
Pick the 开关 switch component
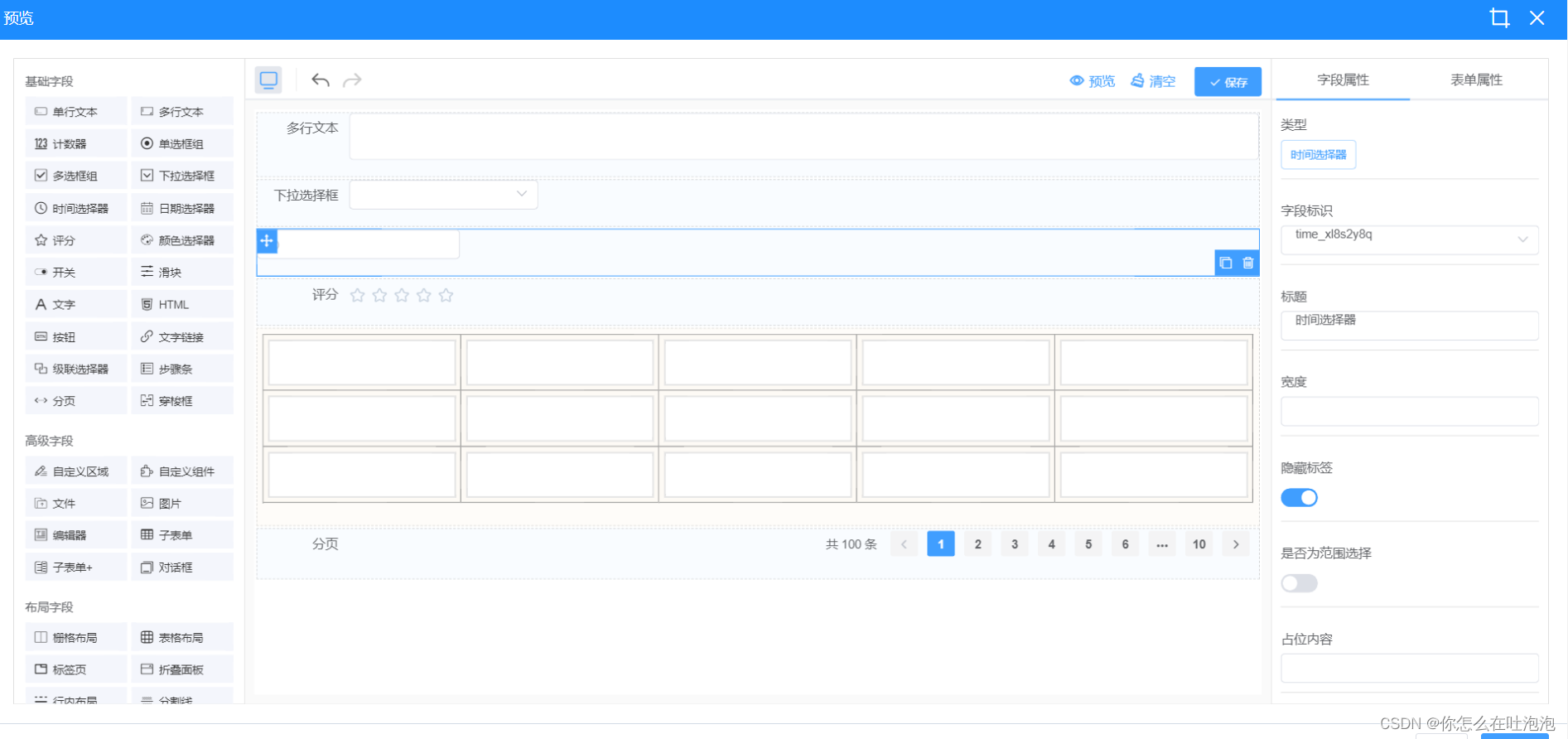[x=76, y=272]
